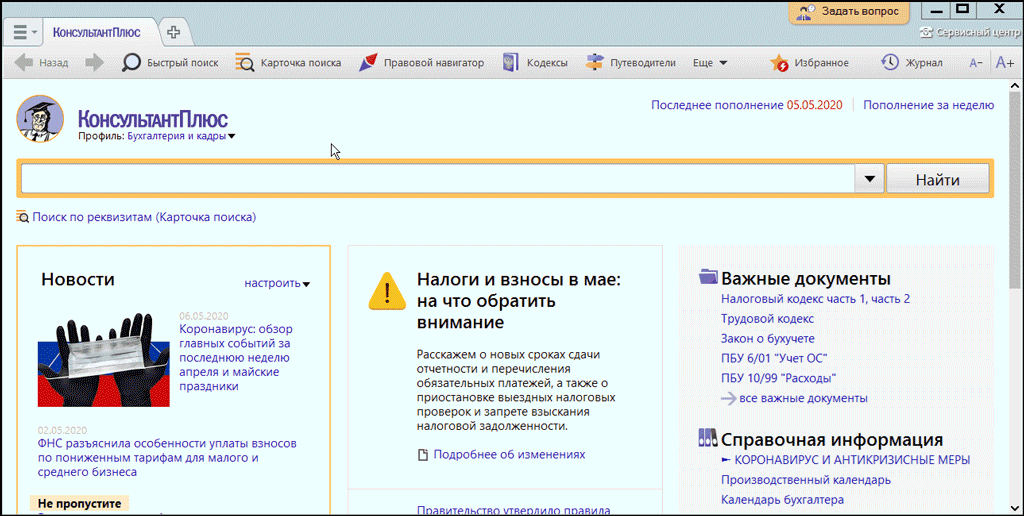Click into the main search field
This screenshot has height=516, width=1024.
(438, 178)
